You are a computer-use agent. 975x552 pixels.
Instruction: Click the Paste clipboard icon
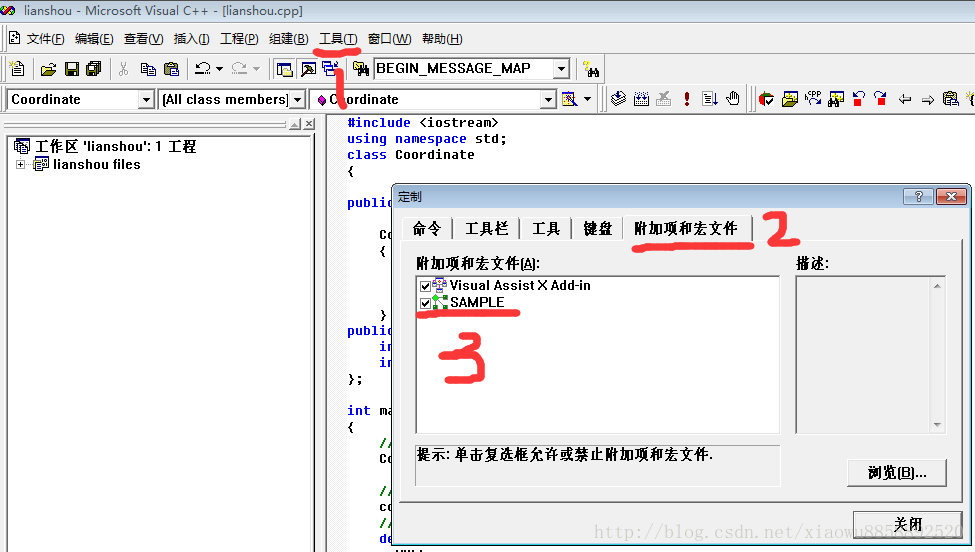[171, 69]
